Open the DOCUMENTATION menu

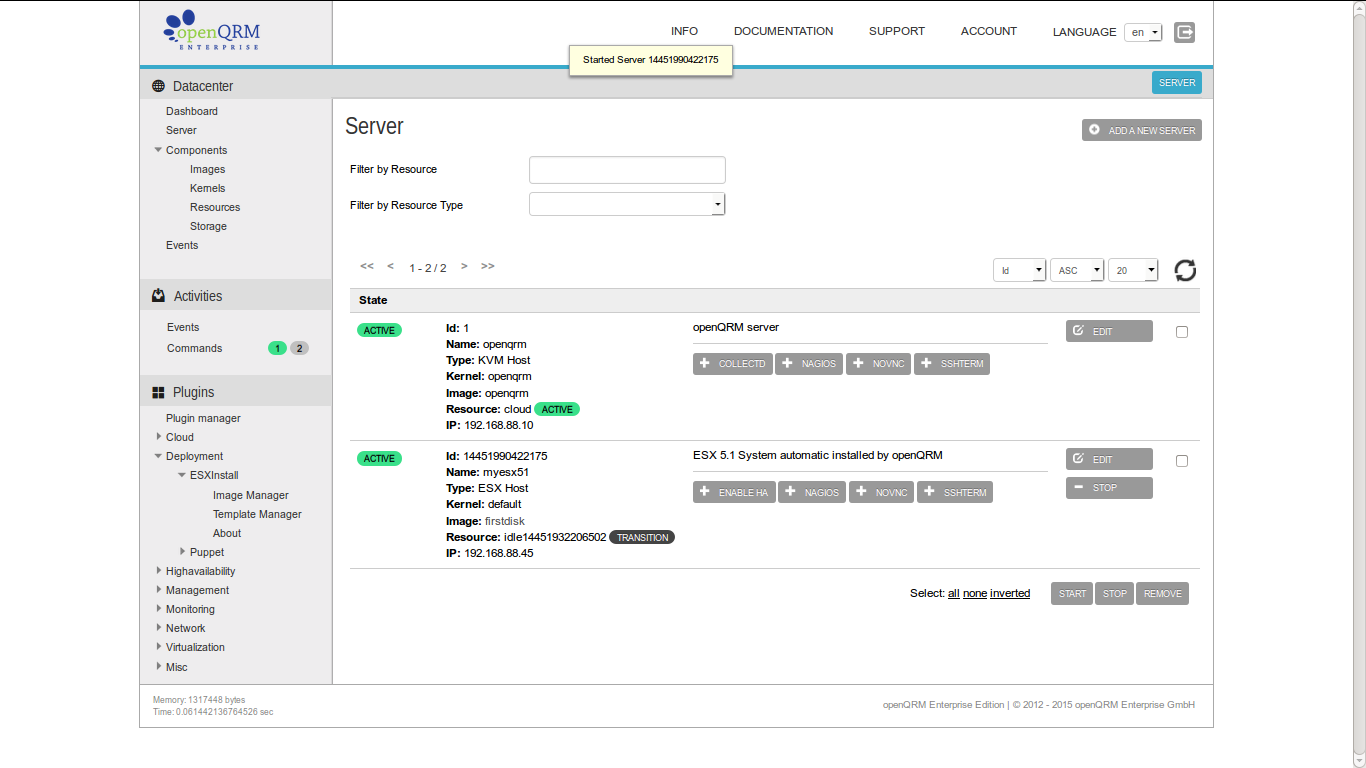click(x=783, y=31)
